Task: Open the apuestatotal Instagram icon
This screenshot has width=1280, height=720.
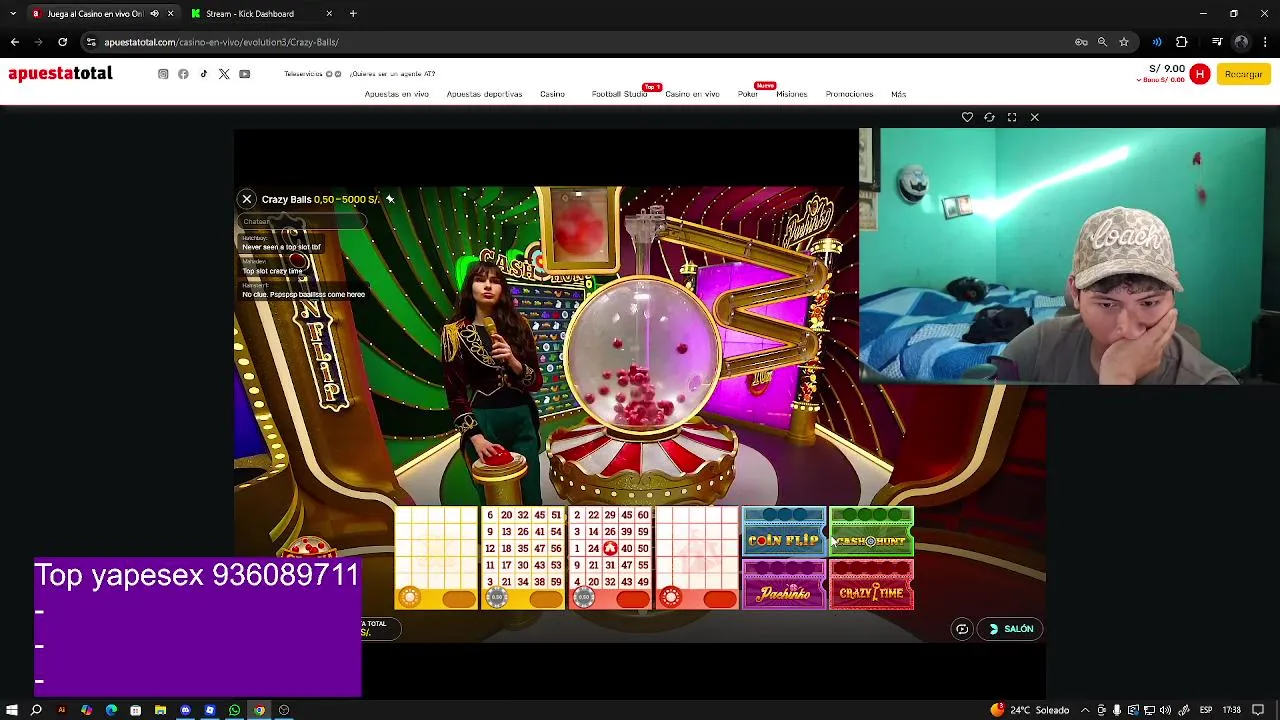Action: pyautogui.click(x=163, y=74)
